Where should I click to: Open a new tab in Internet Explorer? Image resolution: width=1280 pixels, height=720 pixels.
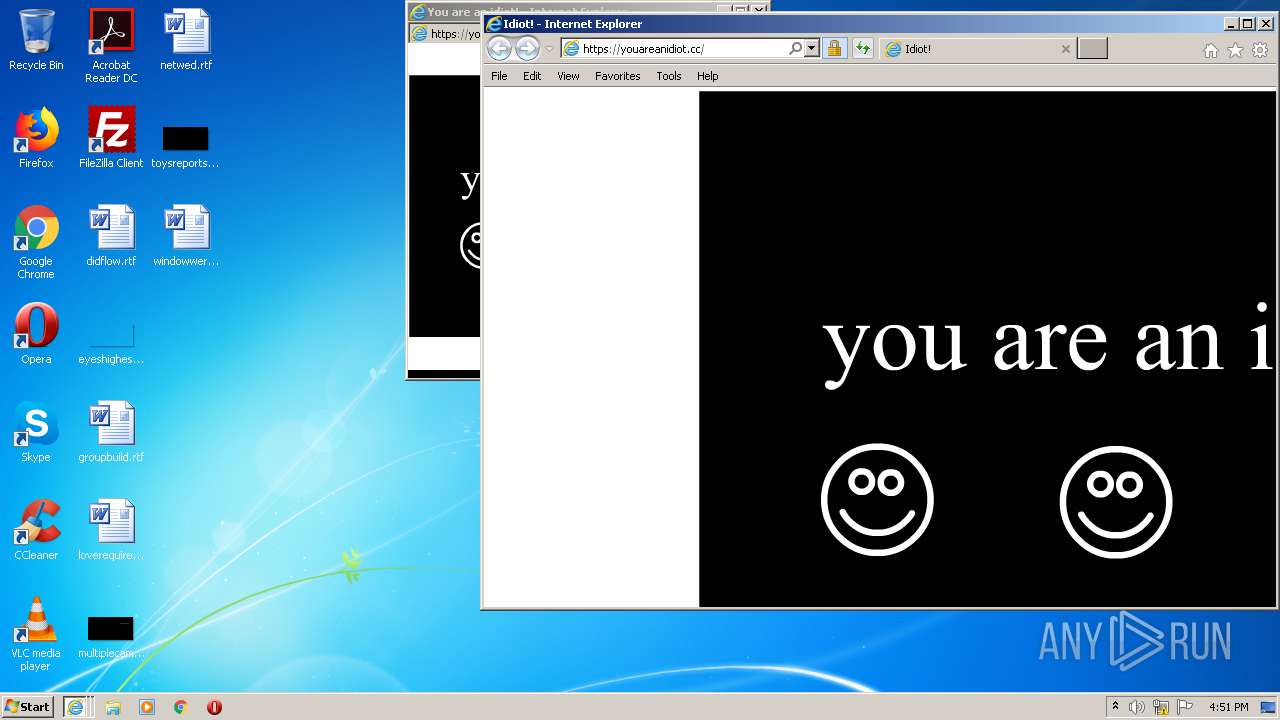[x=1092, y=48]
